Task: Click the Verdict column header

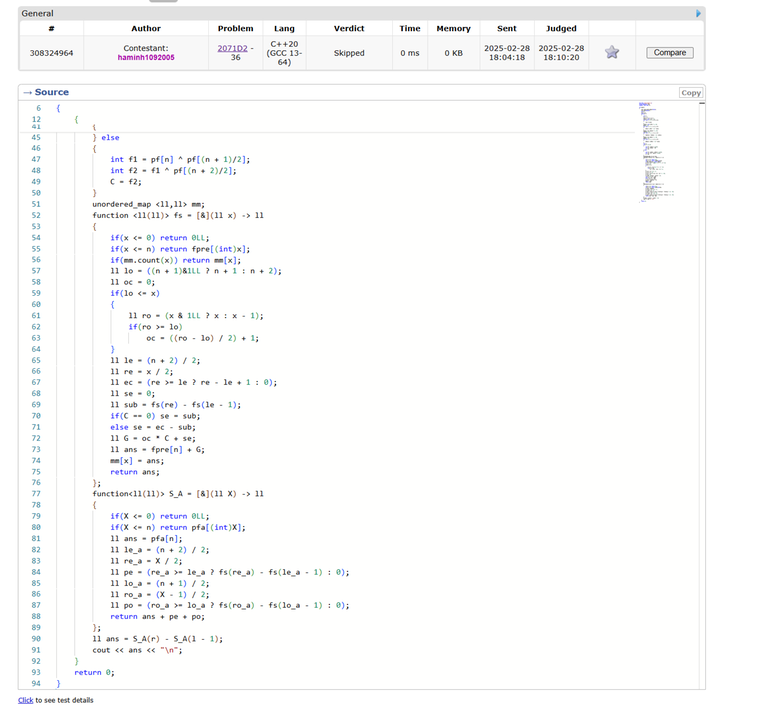Action: tap(349, 29)
